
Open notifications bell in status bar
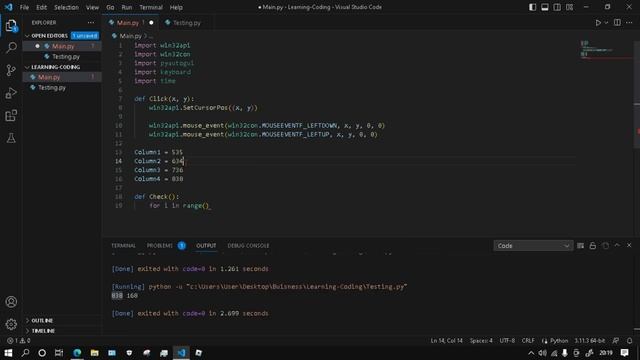point(629,341)
